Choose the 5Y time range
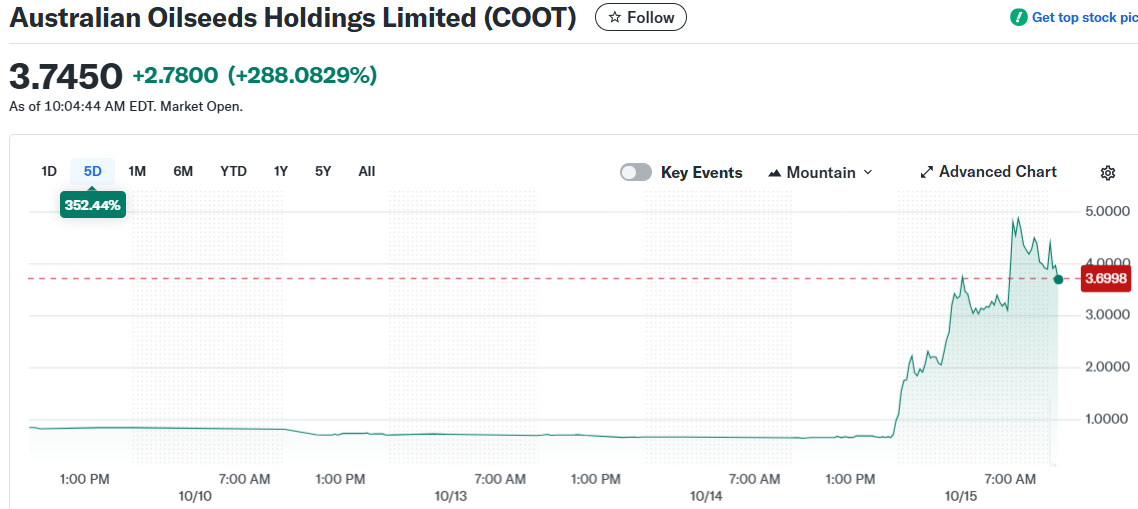 point(323,171)
